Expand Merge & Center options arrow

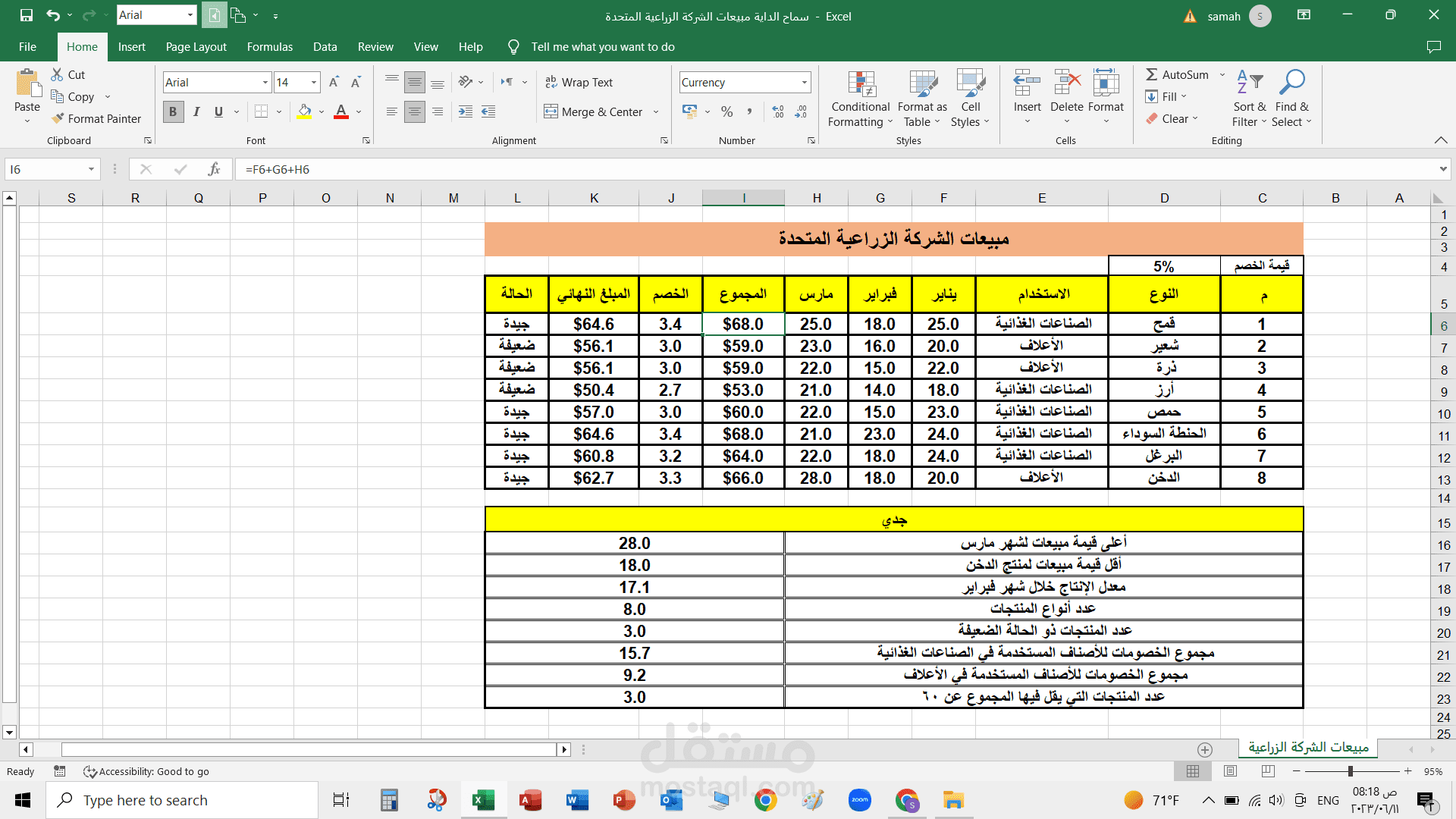coord(656,111)
